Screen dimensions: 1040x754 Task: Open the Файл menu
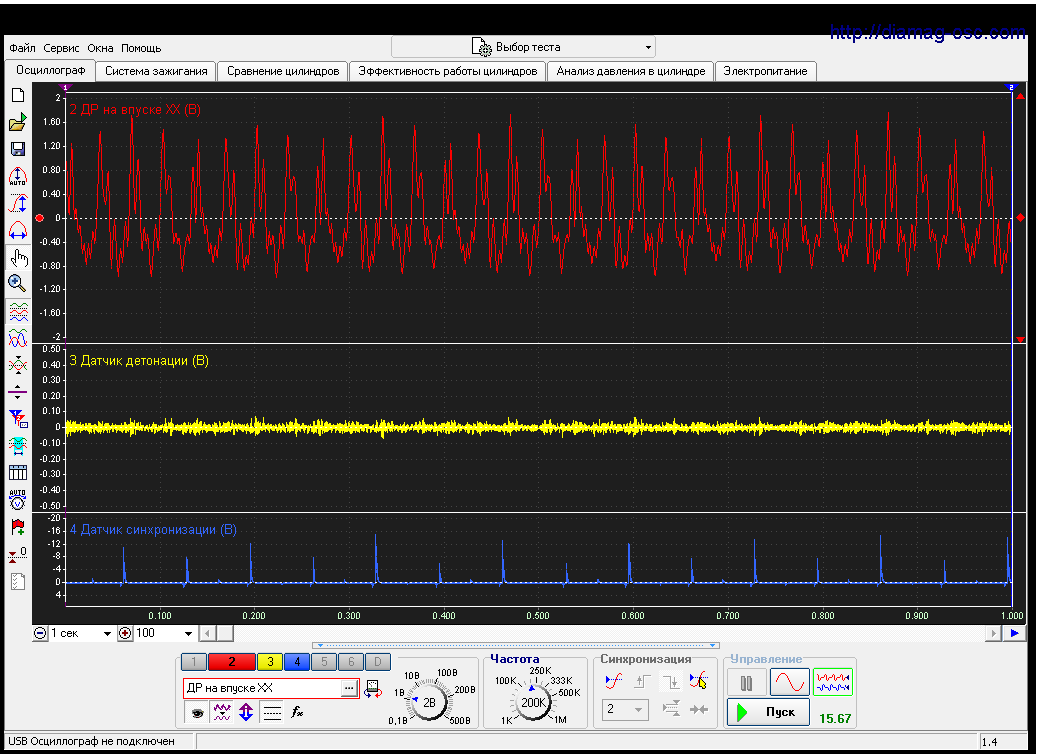[23, 48]
